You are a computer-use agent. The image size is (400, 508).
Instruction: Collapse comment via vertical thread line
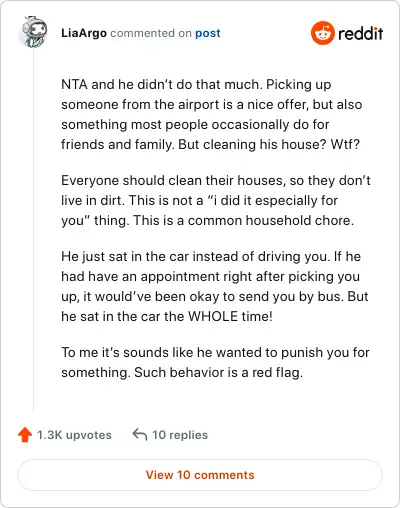click(34, 230)
